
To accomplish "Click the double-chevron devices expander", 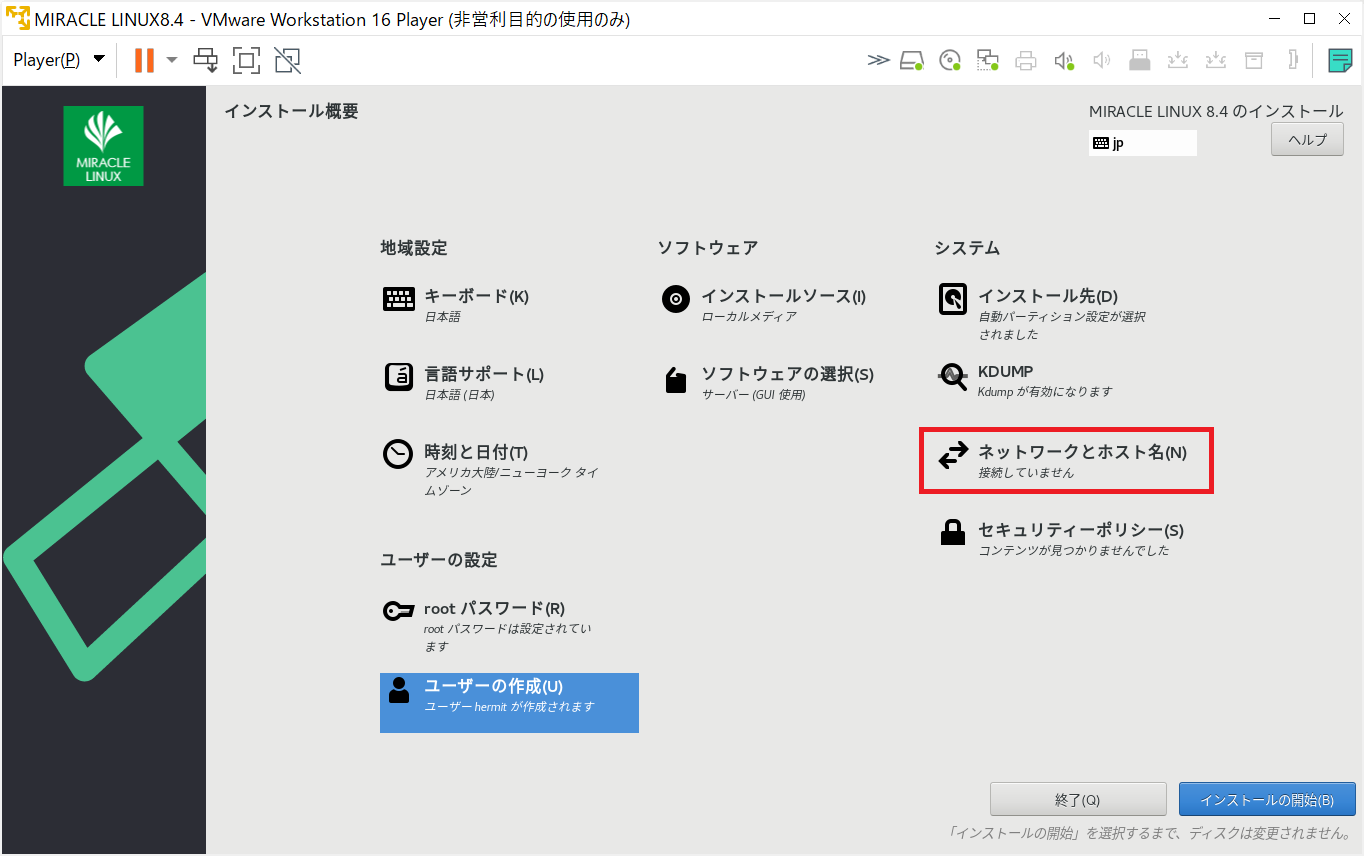I will 878,60.
